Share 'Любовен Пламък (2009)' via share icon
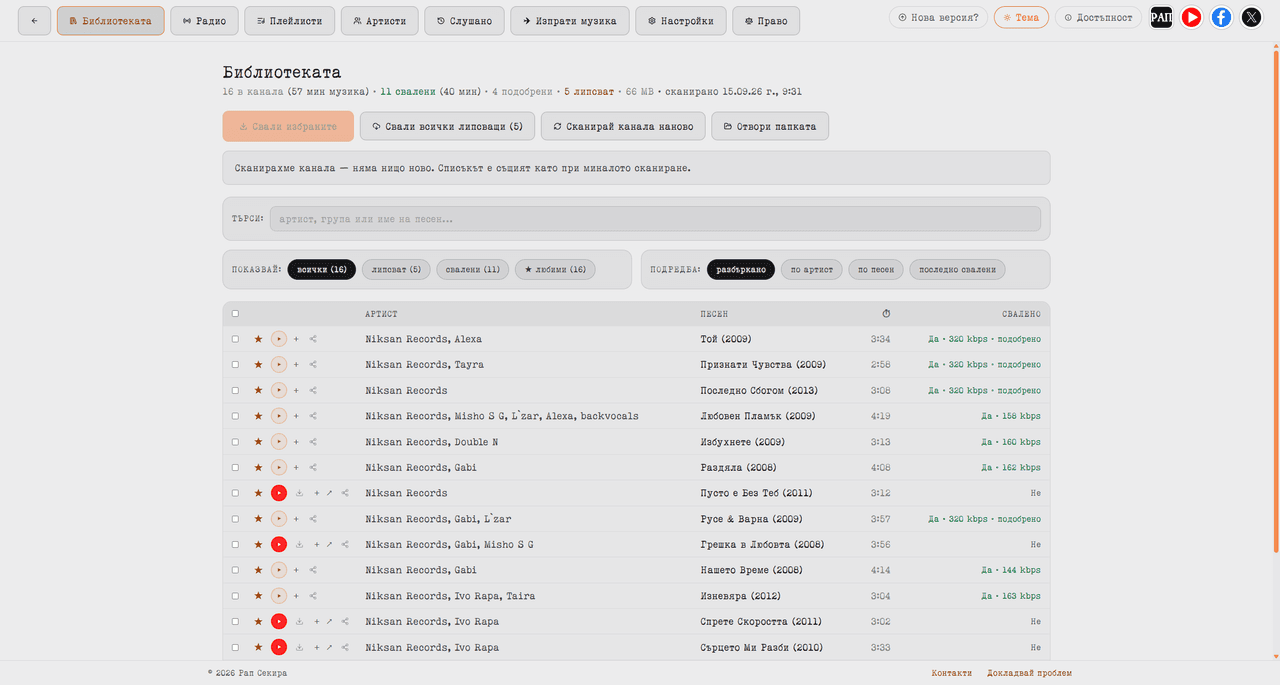This screenshot has height=685, width=1280. click(313, 416)
